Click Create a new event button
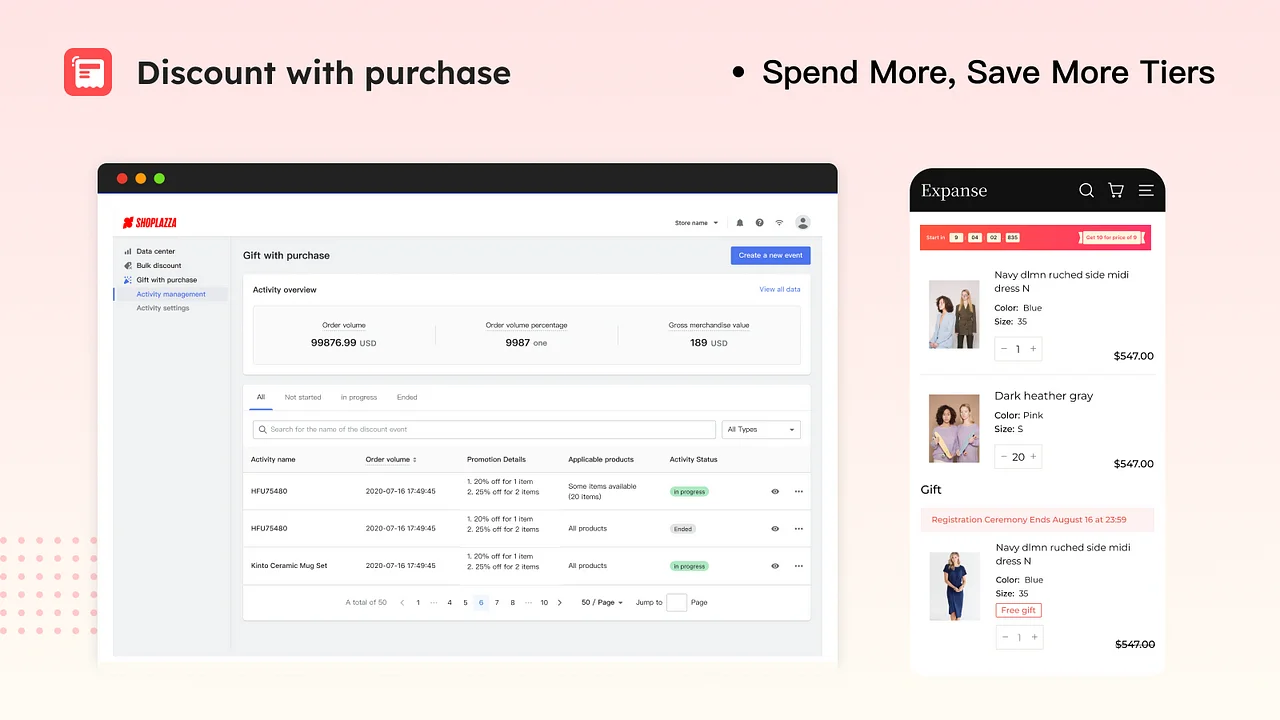Image resolution: width=1280 pixels, height=720 pixels. tap(770, 255)
